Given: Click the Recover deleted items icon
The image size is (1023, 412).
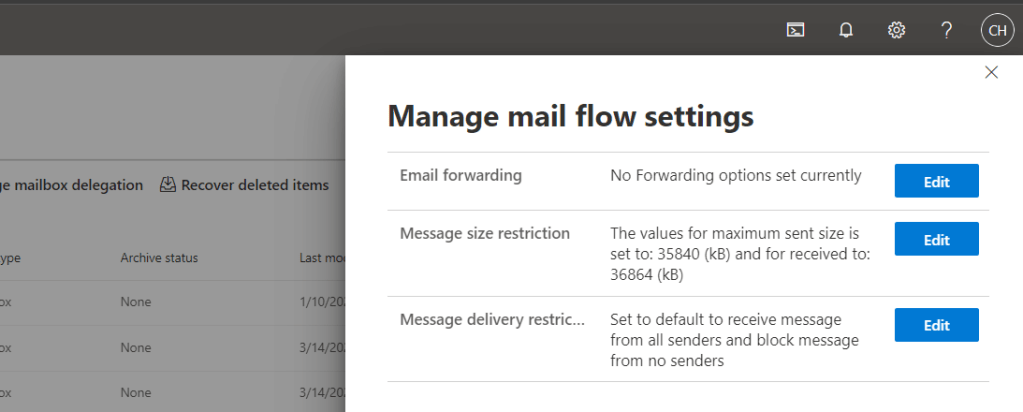Looking at the screenshot, I should coord(169,185).
